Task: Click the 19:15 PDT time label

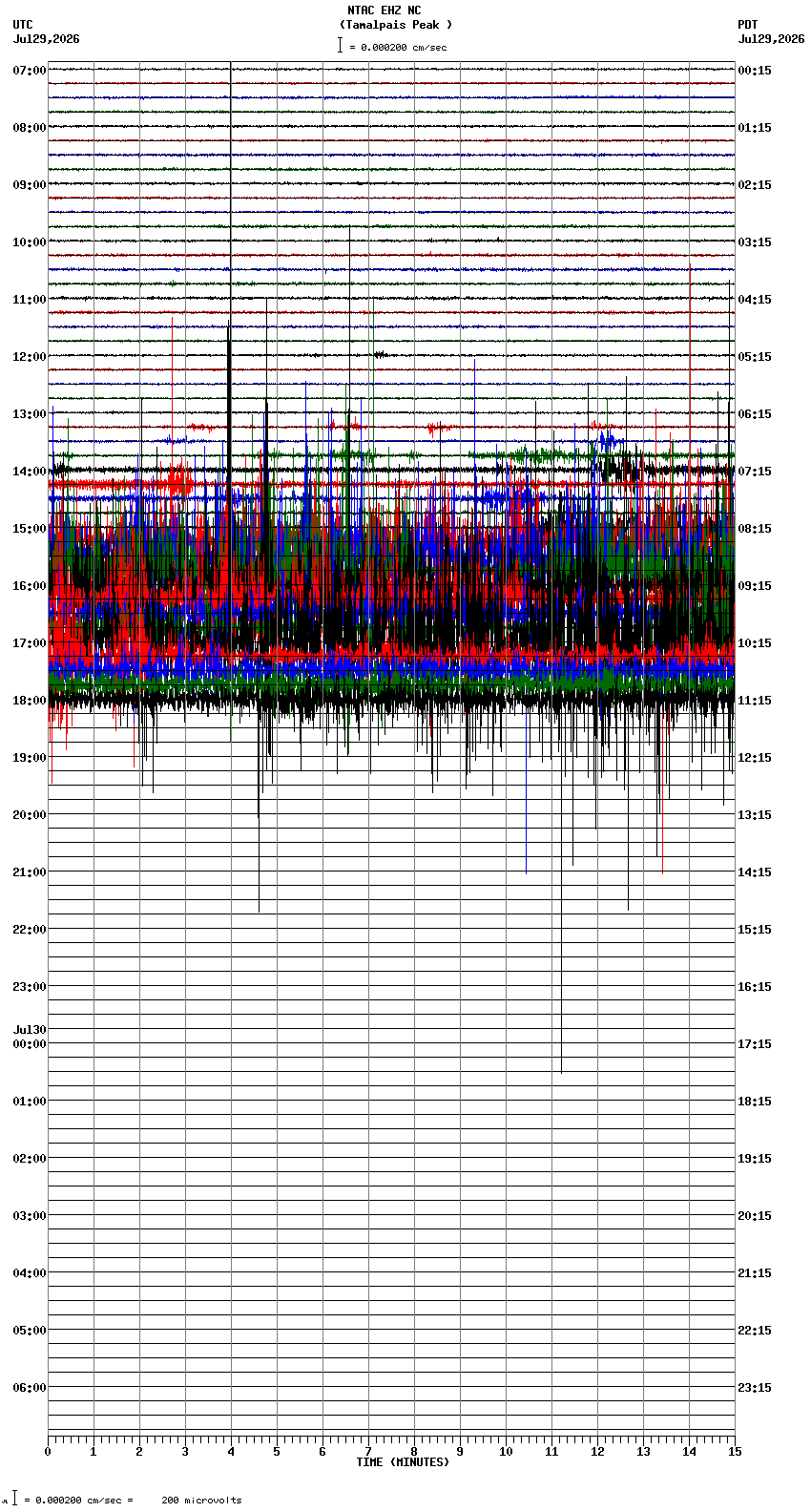Action: [755, 1159]
